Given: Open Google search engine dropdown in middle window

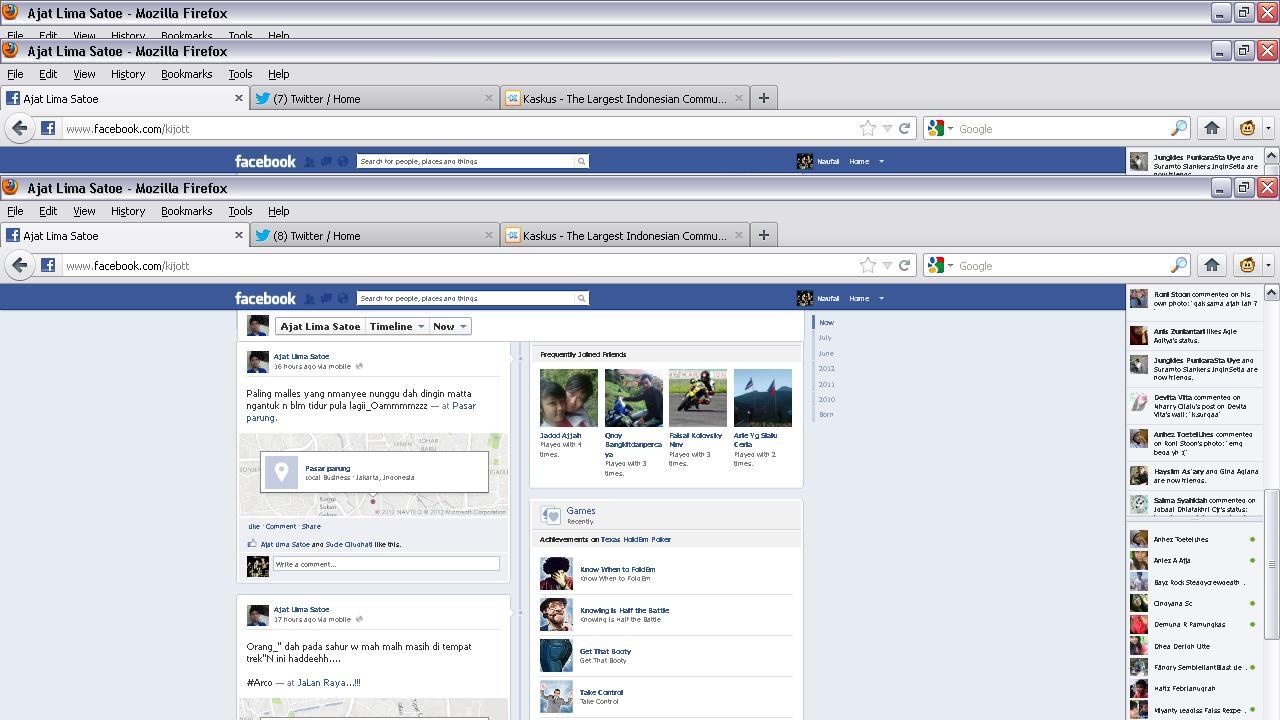Looking at the screenshot, I should pyautogui.click(x=941, y=128).
